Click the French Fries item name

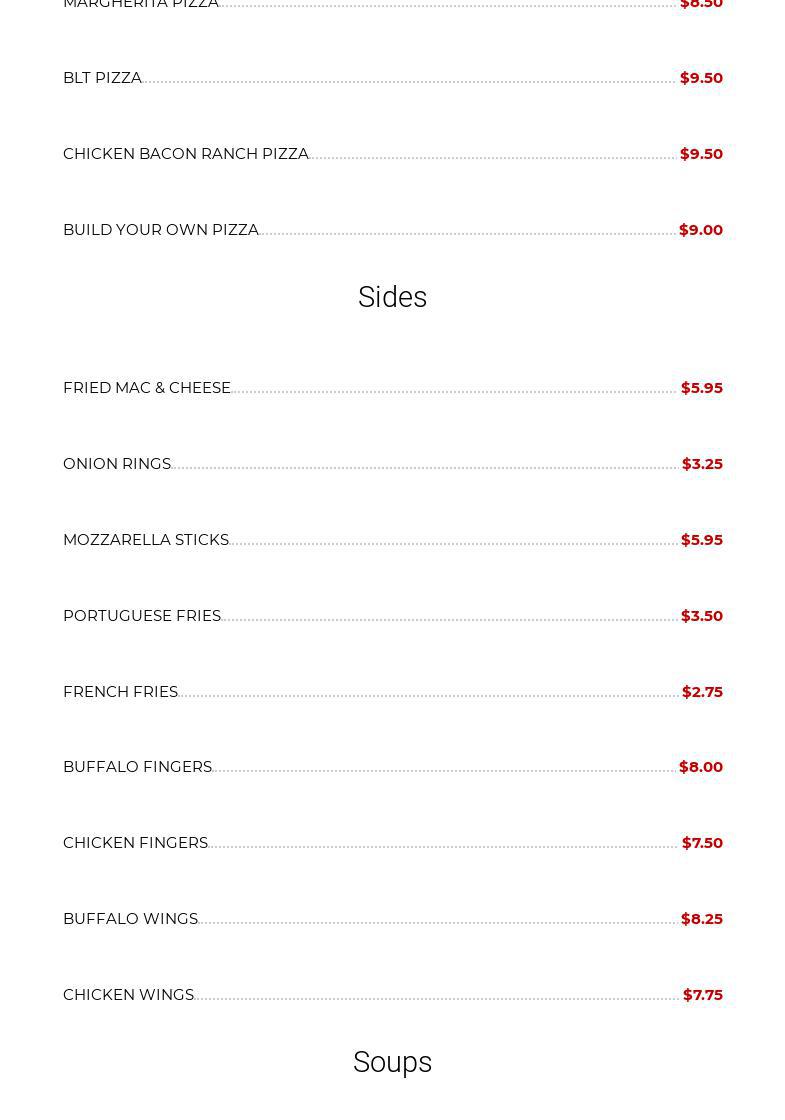point(120,692)
